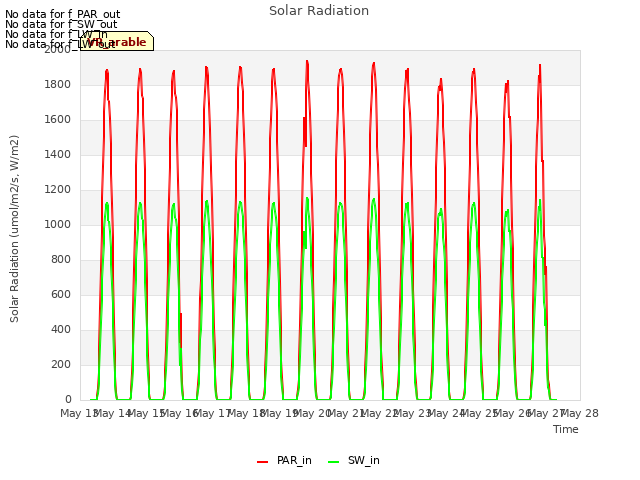Select the Solar Radiation chart title
640x480 pixels.
pos(319,11)
